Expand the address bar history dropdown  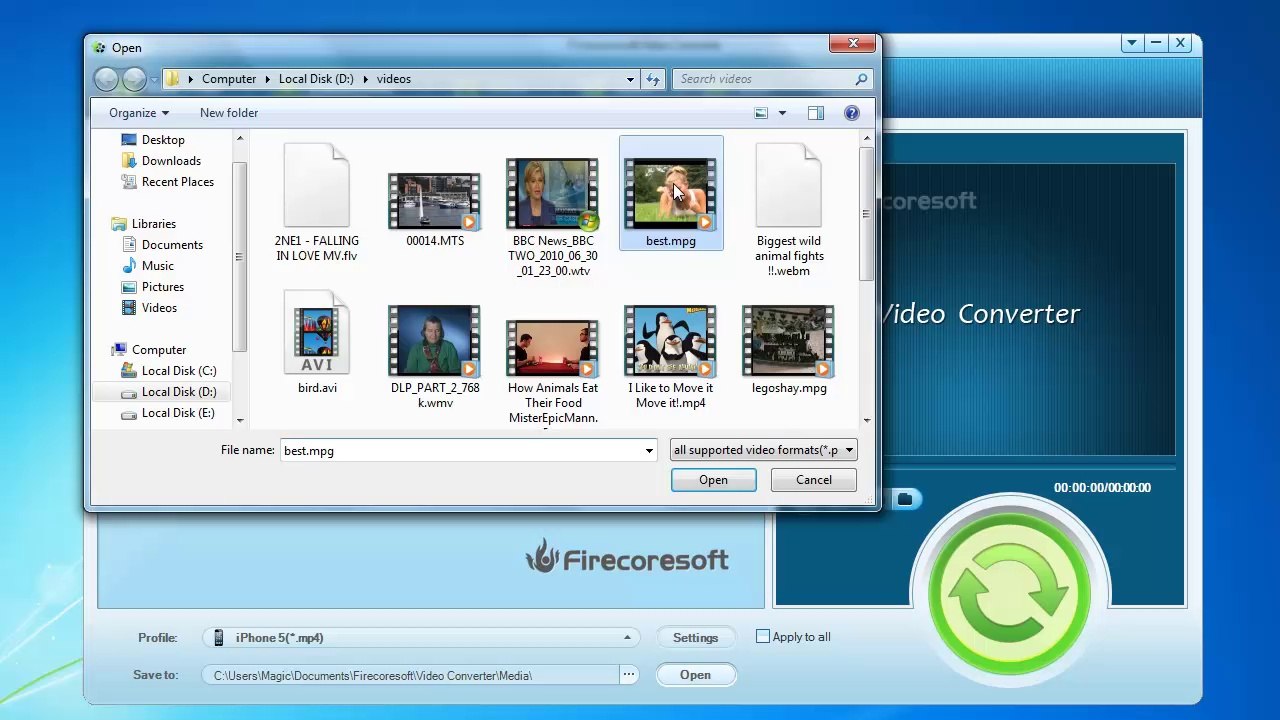630,79
